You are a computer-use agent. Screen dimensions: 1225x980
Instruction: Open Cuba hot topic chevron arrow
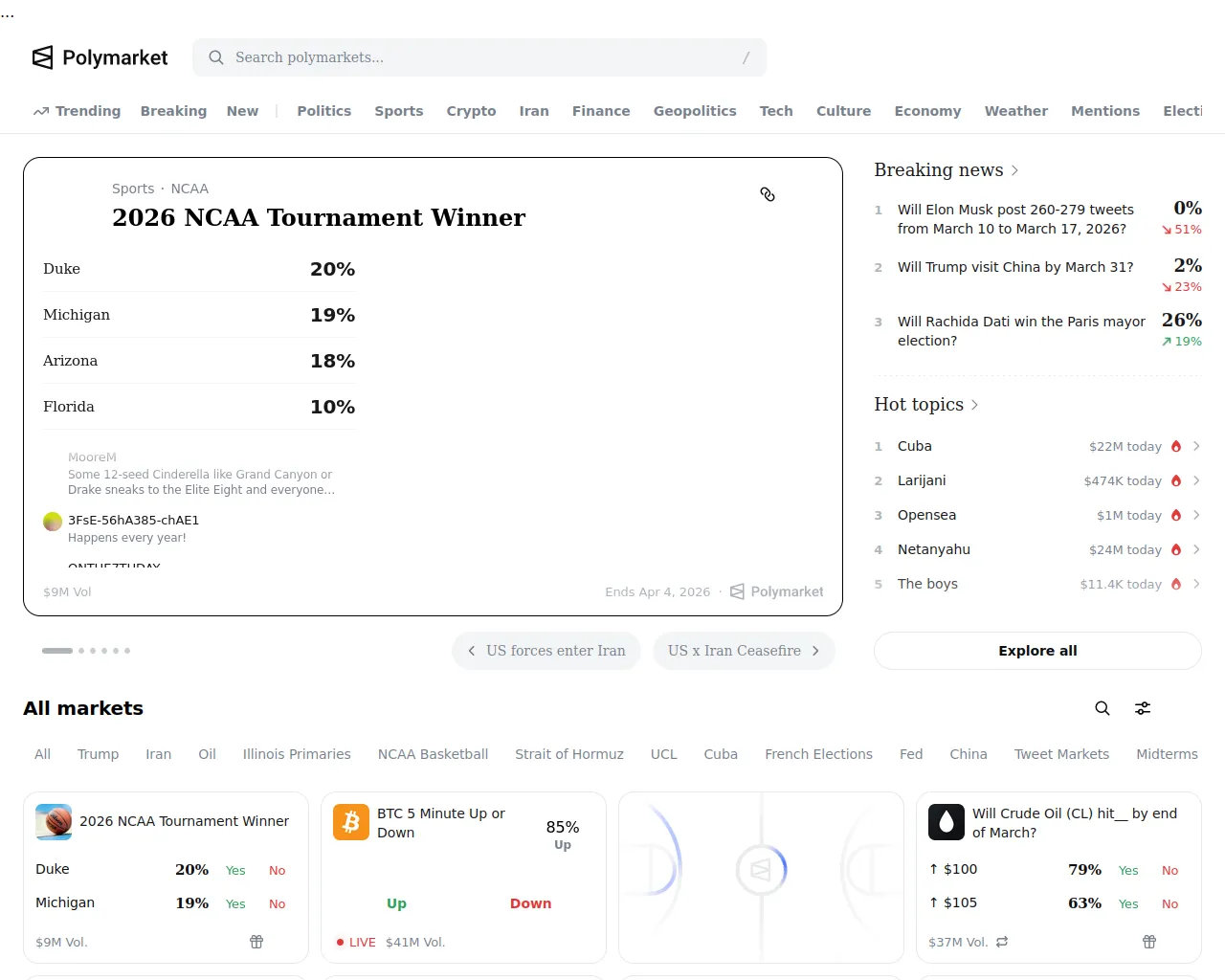tap(1196, 446)
